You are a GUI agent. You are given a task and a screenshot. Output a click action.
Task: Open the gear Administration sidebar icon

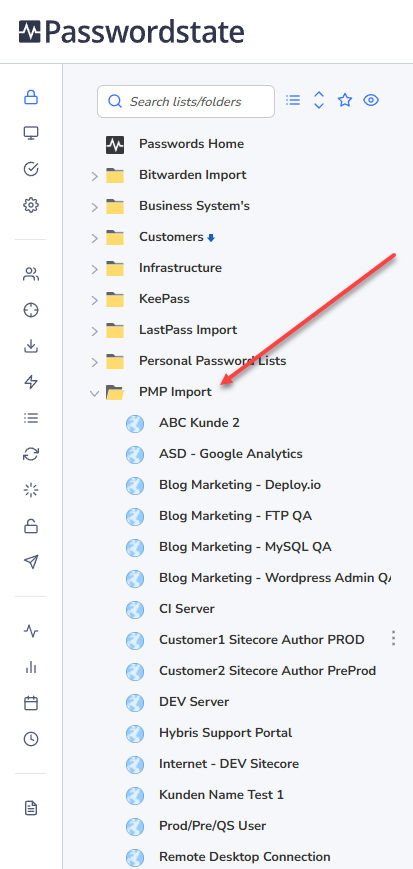click(31, 206)
